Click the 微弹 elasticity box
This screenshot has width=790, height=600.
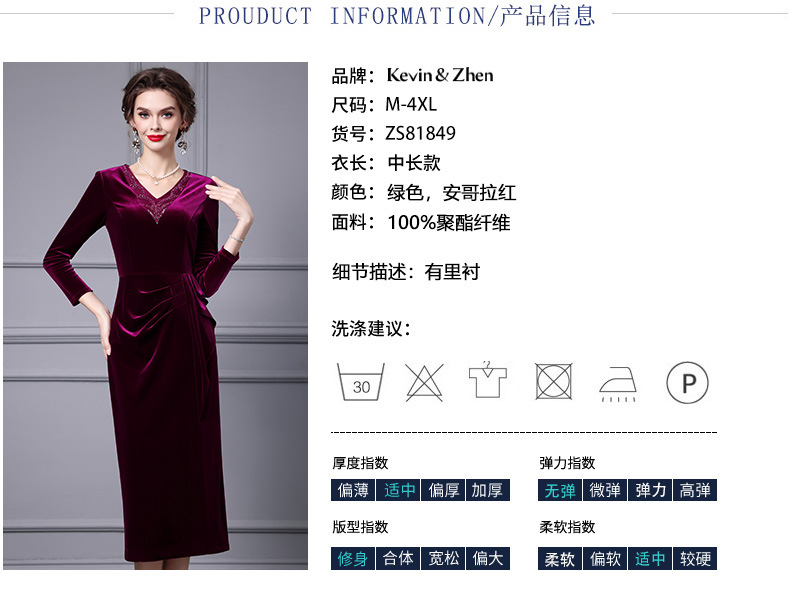(x=605, y=490)
